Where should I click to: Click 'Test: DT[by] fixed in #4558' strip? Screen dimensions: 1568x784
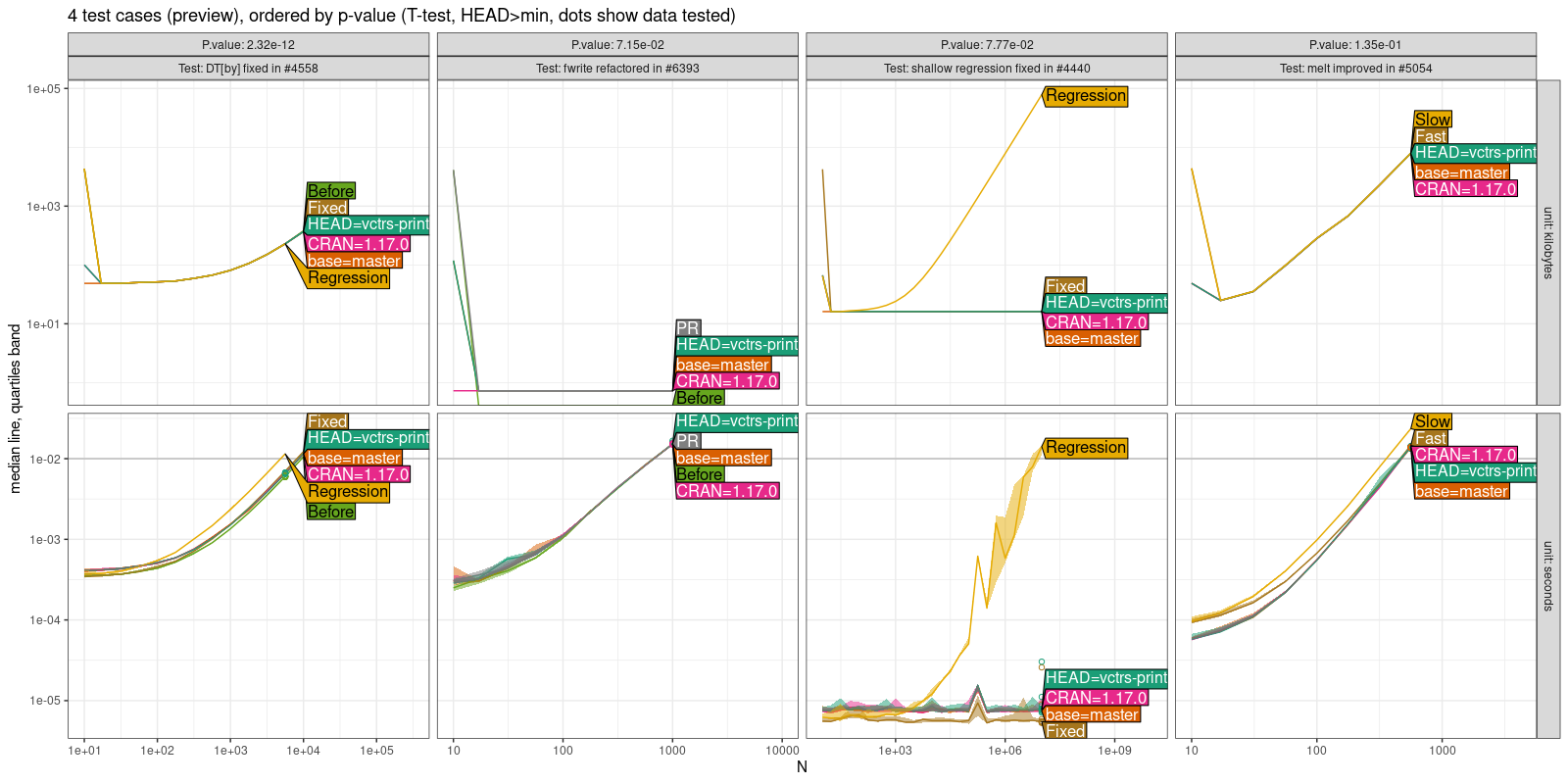248,69
